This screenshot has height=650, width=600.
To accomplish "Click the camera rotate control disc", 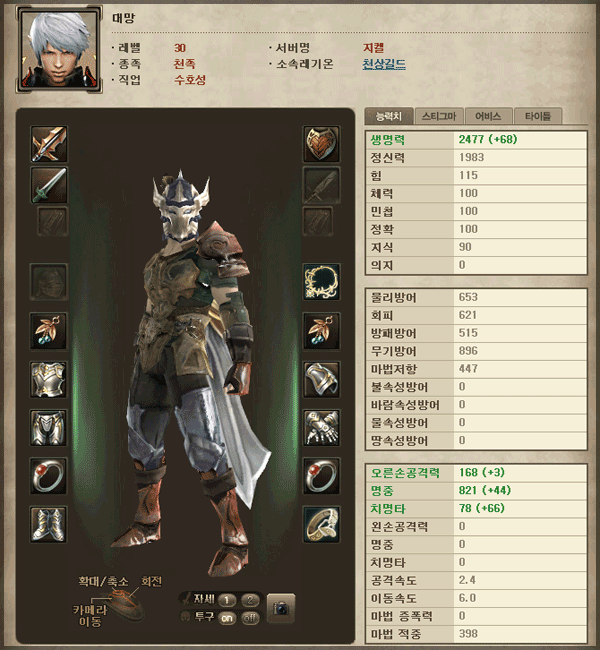I will click(x=124, y=603).
